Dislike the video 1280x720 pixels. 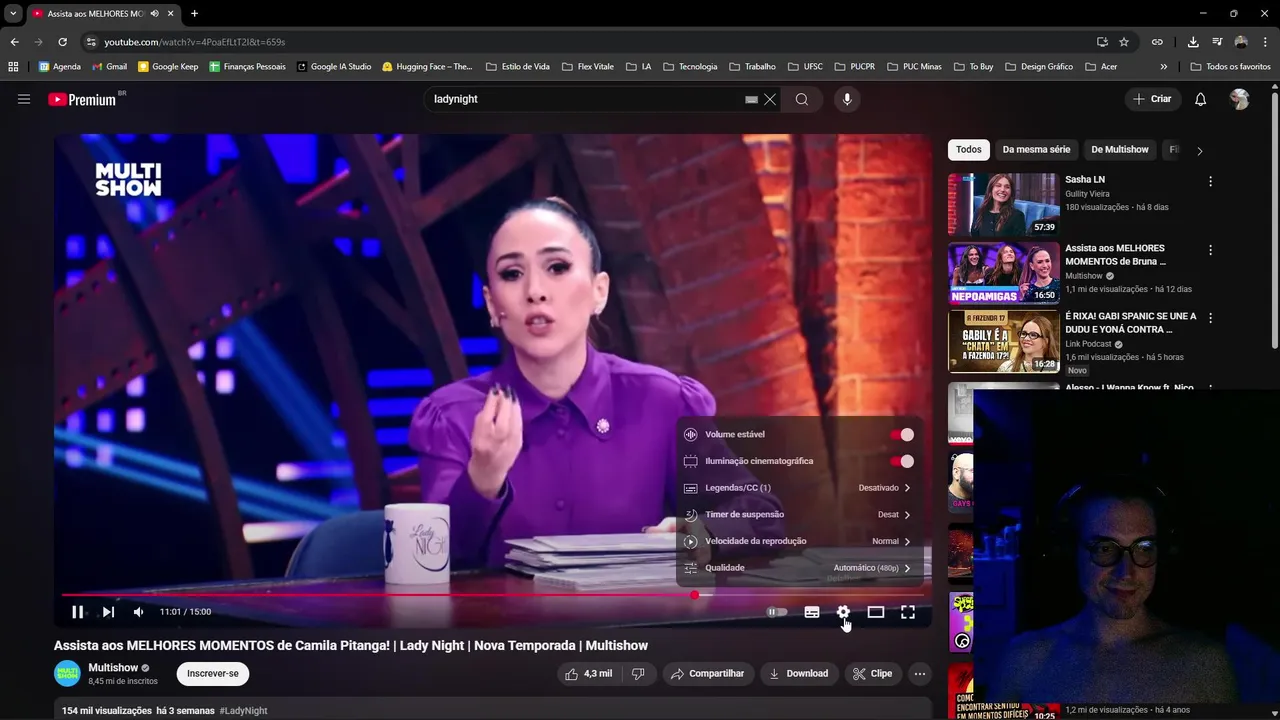(638, 674)
